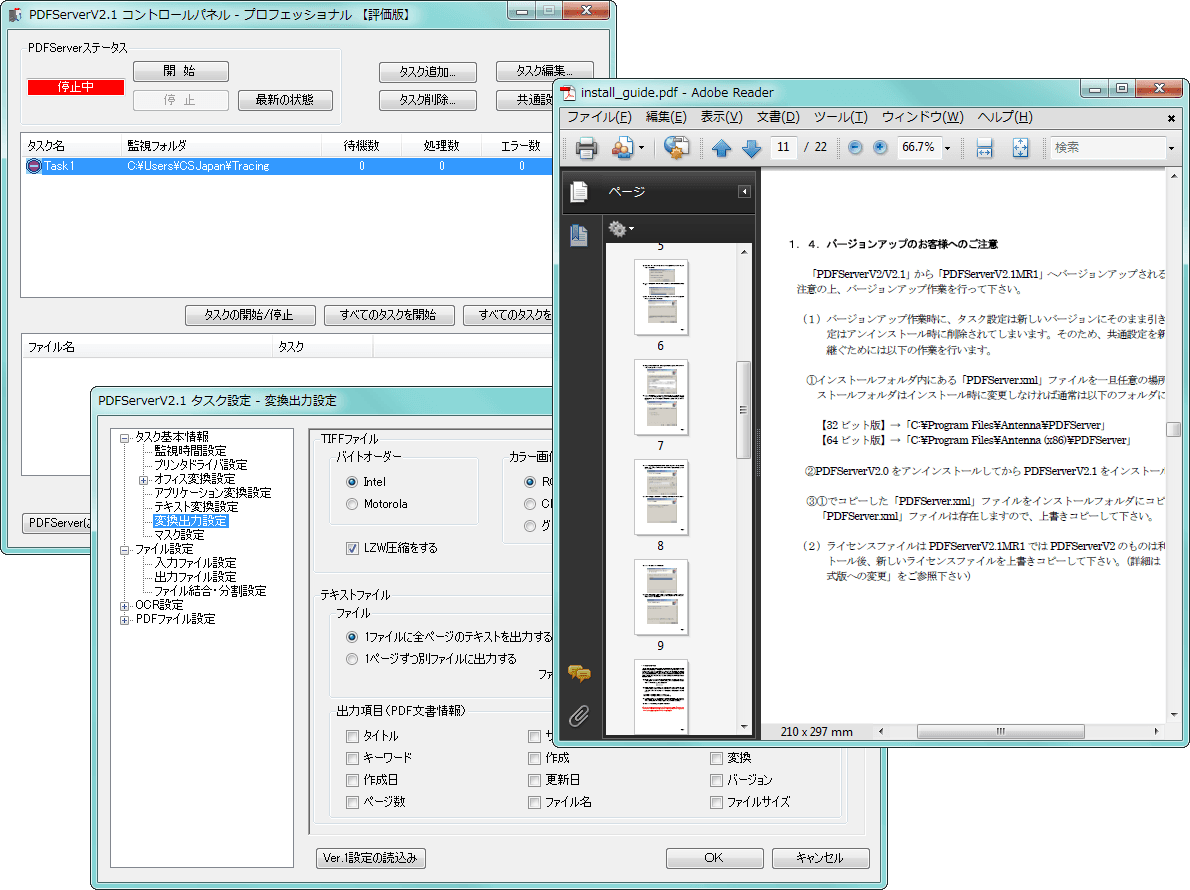Click the PDFServer app icon in title bar
The width and height of the screenshot is (1190, 890).
click(x=15, y=14)
